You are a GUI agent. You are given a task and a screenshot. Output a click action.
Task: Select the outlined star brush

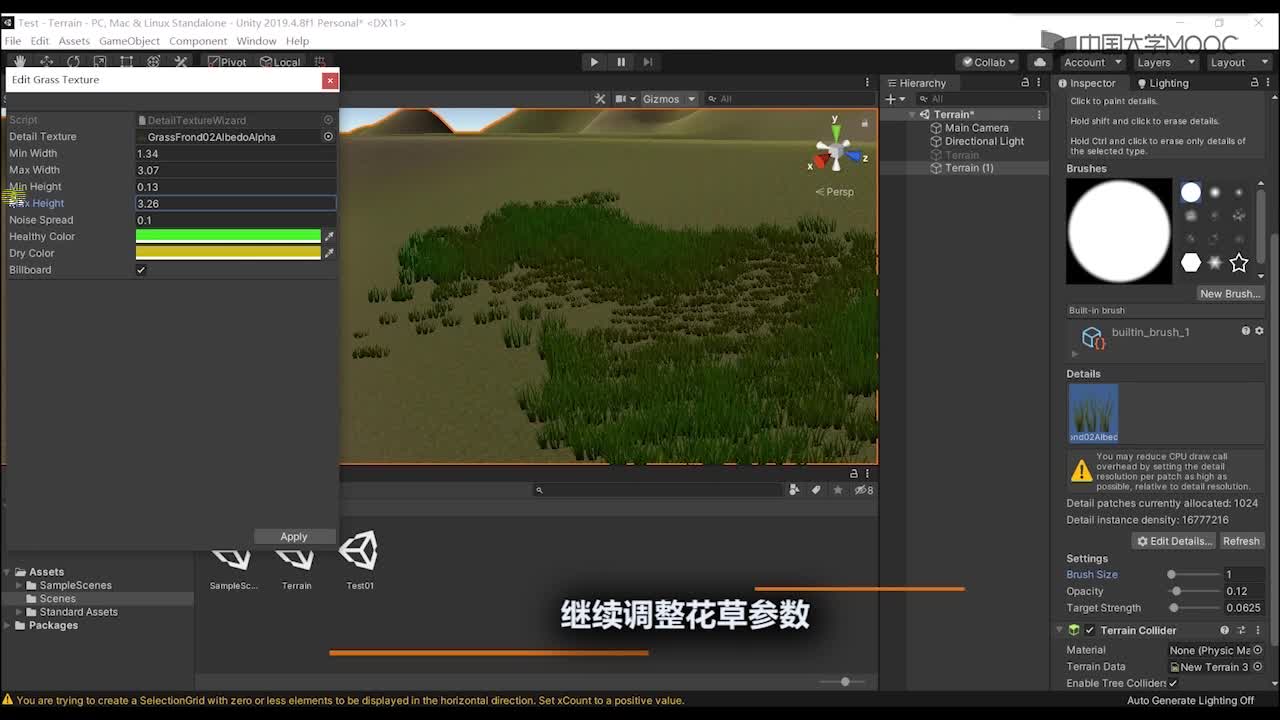[x=1239, y=262]
